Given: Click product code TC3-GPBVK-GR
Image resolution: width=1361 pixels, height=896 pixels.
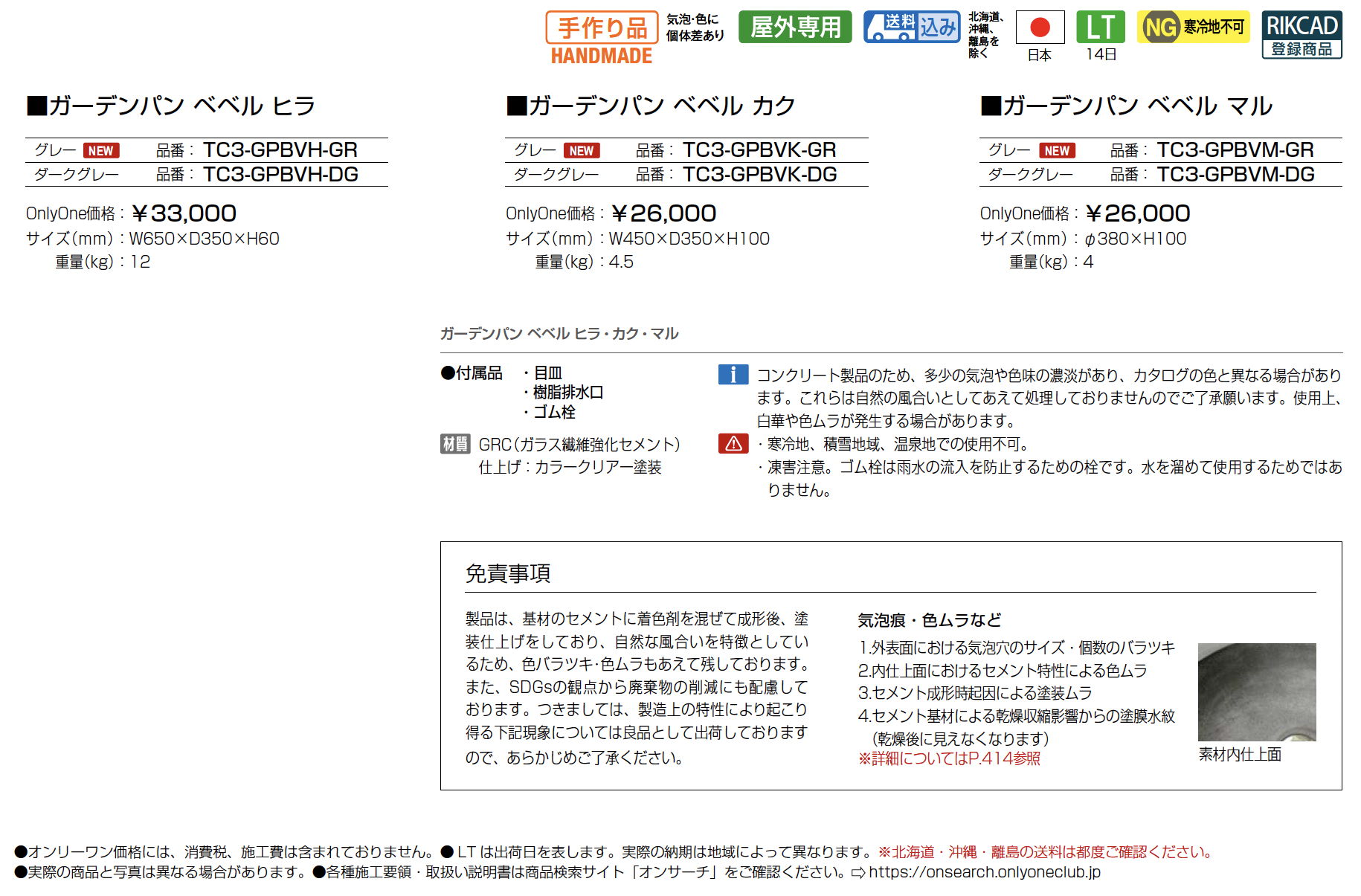Looking at the screenshot, I should pyautogui.click(x=760, y=150).
